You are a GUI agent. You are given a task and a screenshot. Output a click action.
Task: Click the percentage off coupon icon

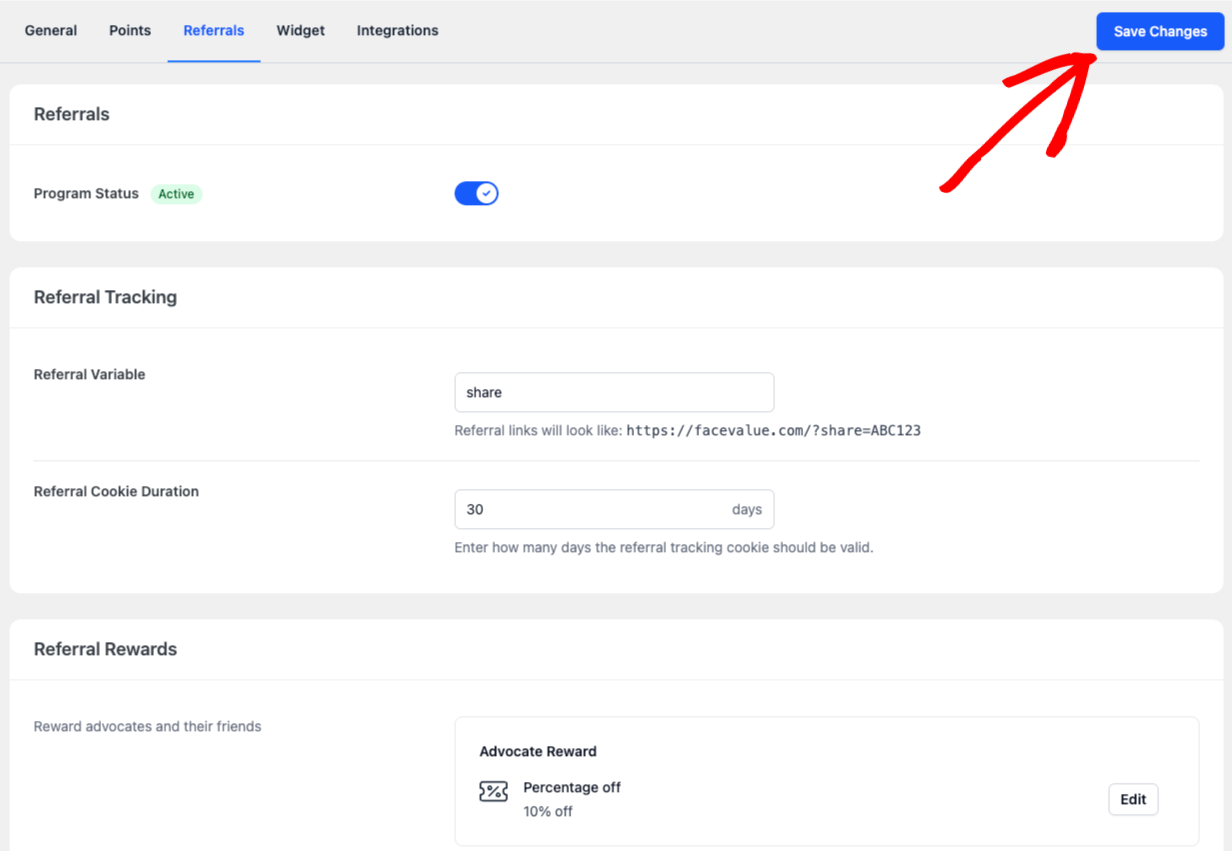click(493, 792)
